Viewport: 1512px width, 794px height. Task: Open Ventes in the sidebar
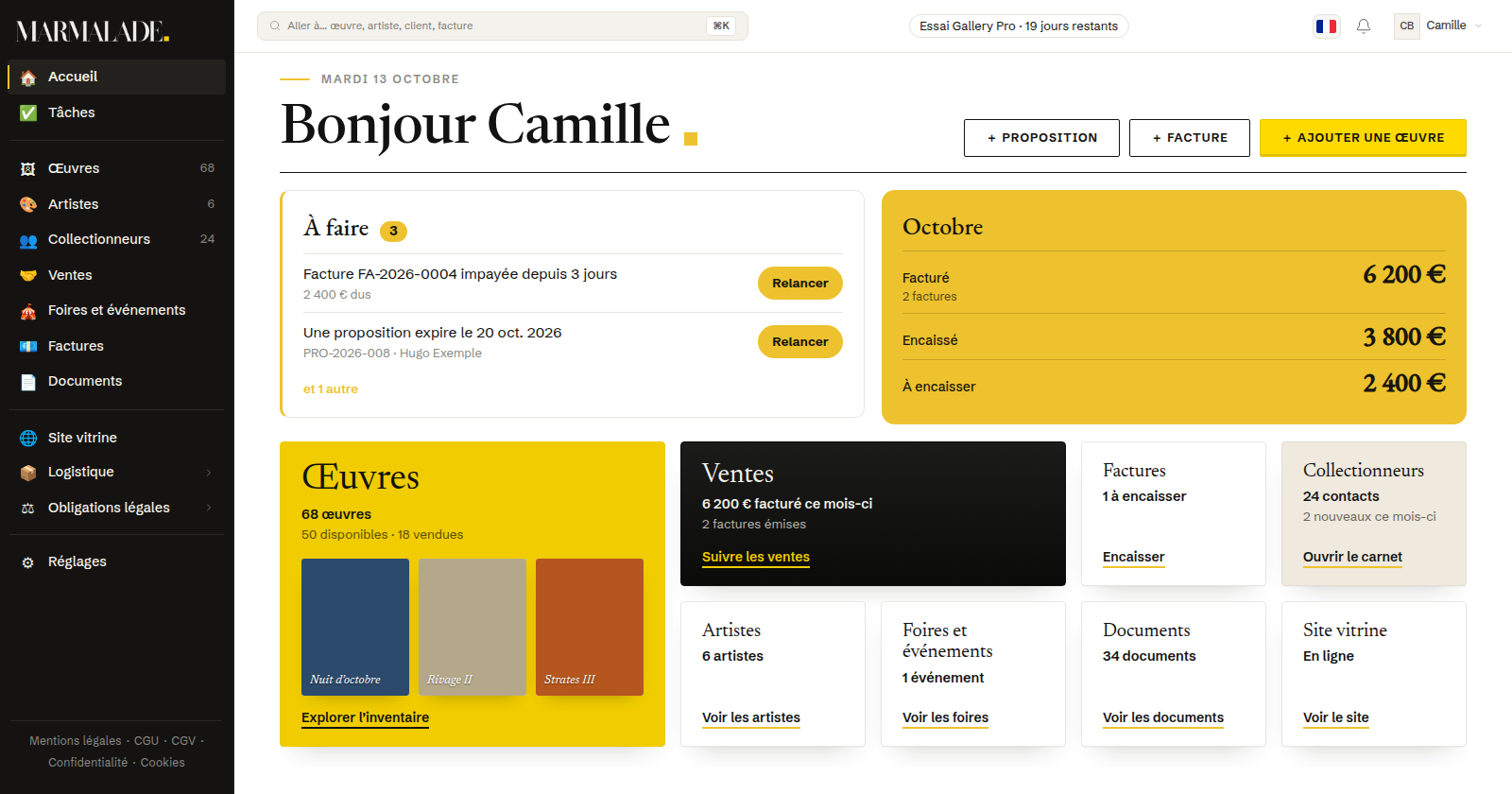tap(117, 275)
